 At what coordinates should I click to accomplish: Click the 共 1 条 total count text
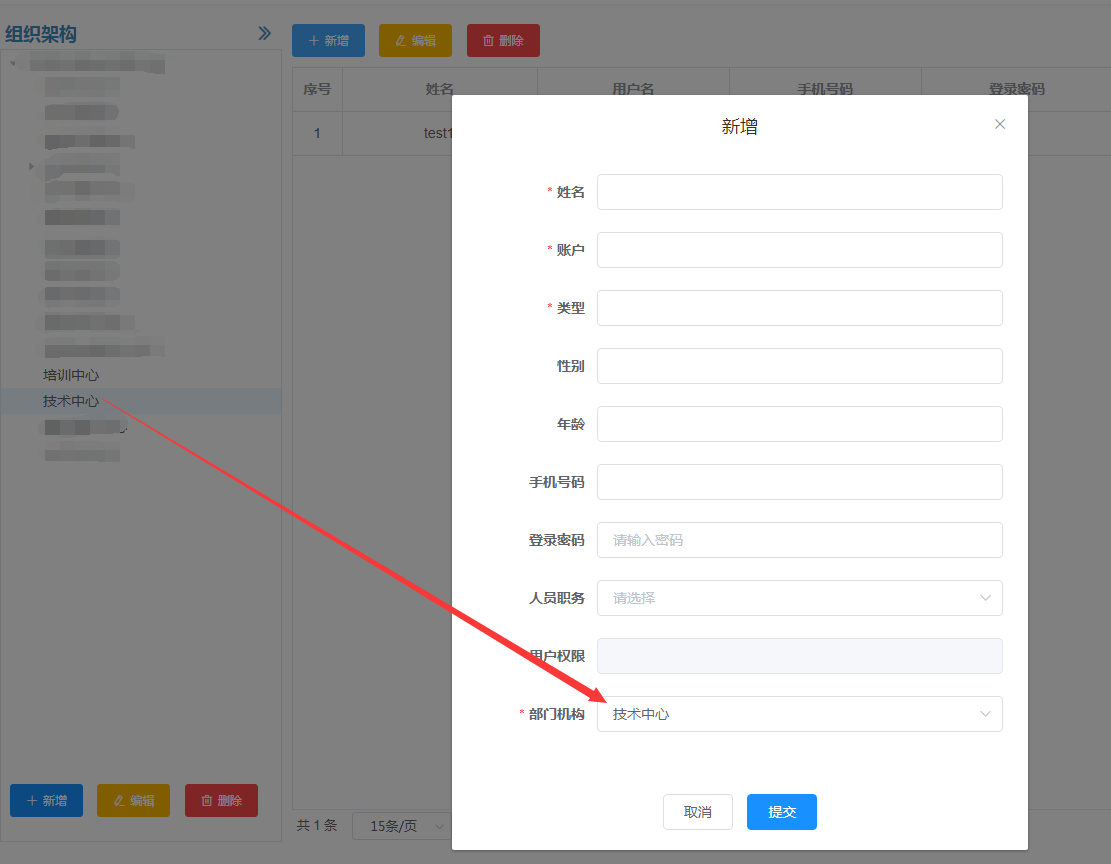point(316,826)
